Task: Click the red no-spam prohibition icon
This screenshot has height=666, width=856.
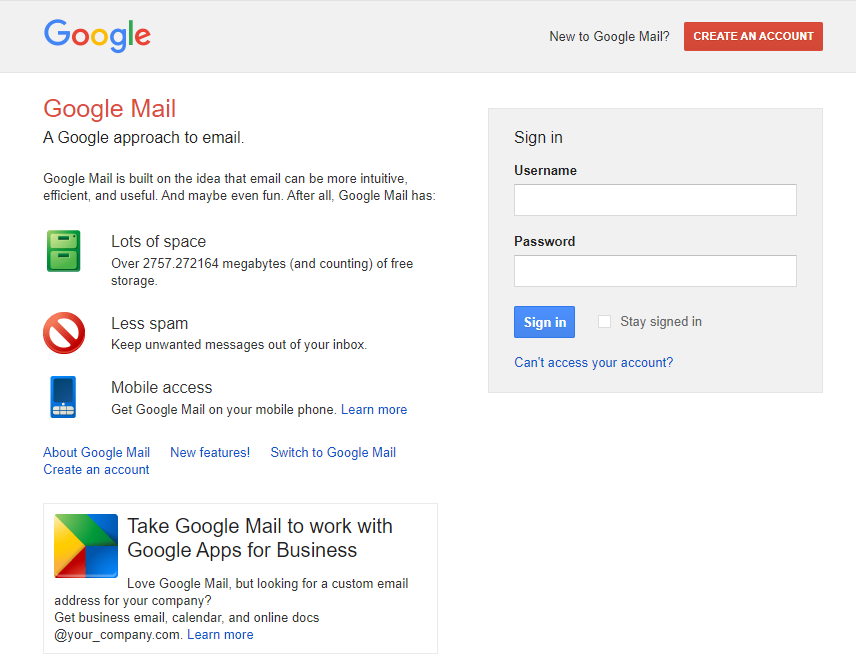Action: (x=64, y=333)
